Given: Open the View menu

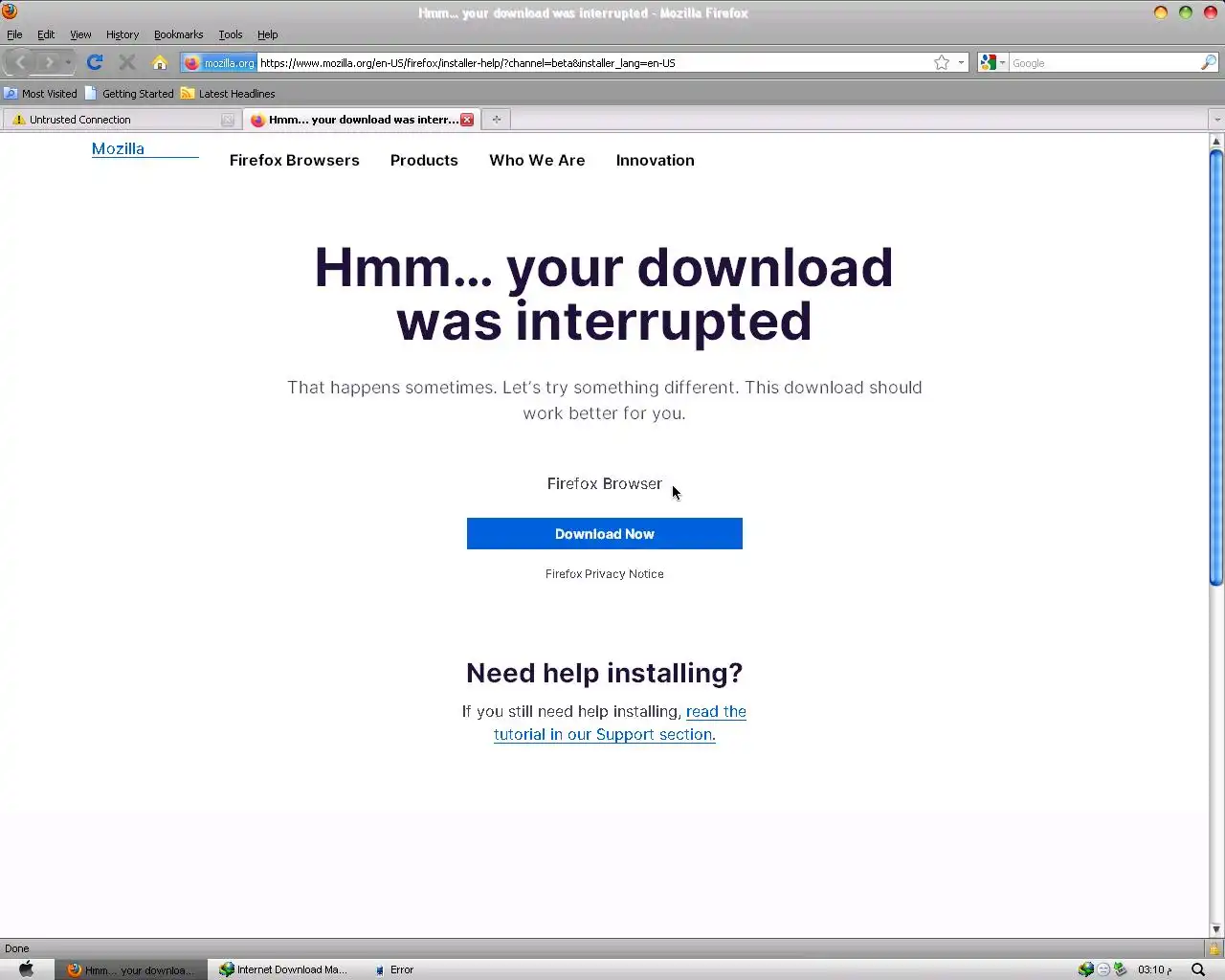Looking at the screenshot, I should coord(80,34).
